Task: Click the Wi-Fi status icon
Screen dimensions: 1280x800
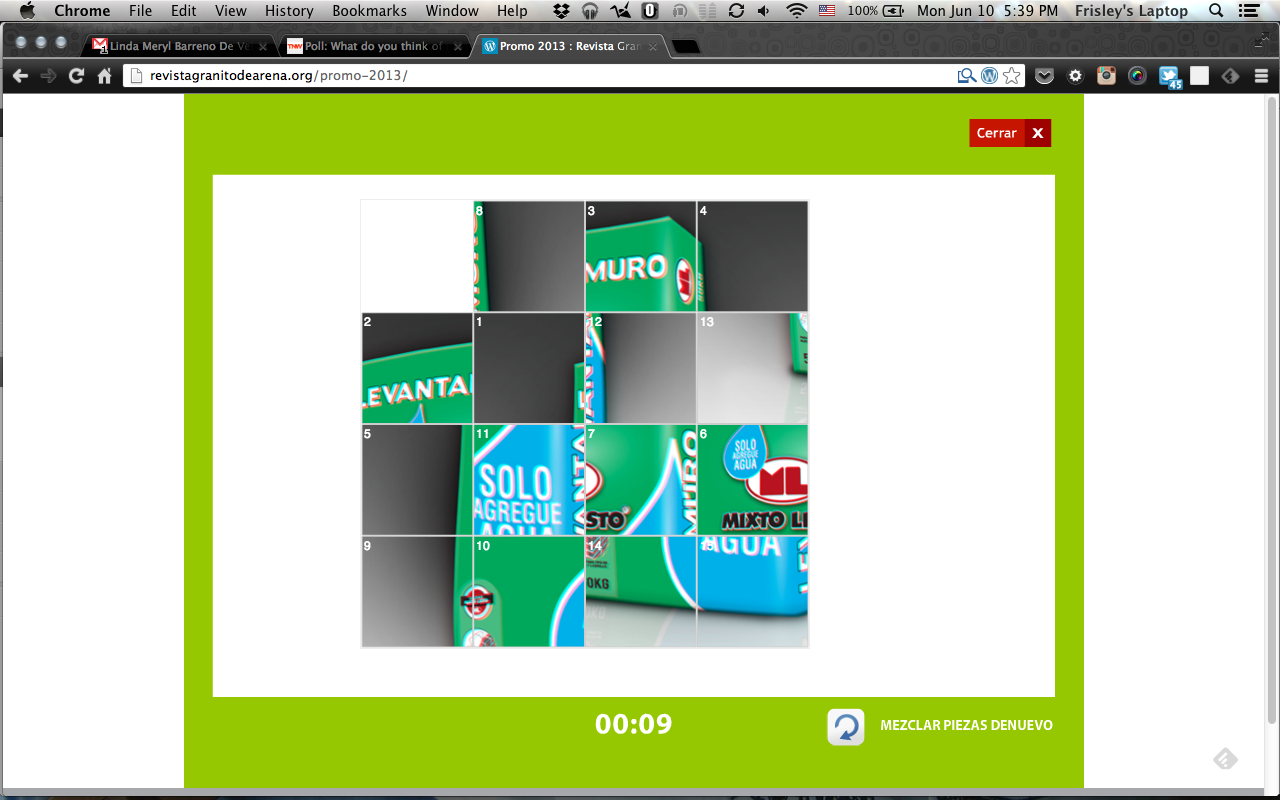Action: 797,11
